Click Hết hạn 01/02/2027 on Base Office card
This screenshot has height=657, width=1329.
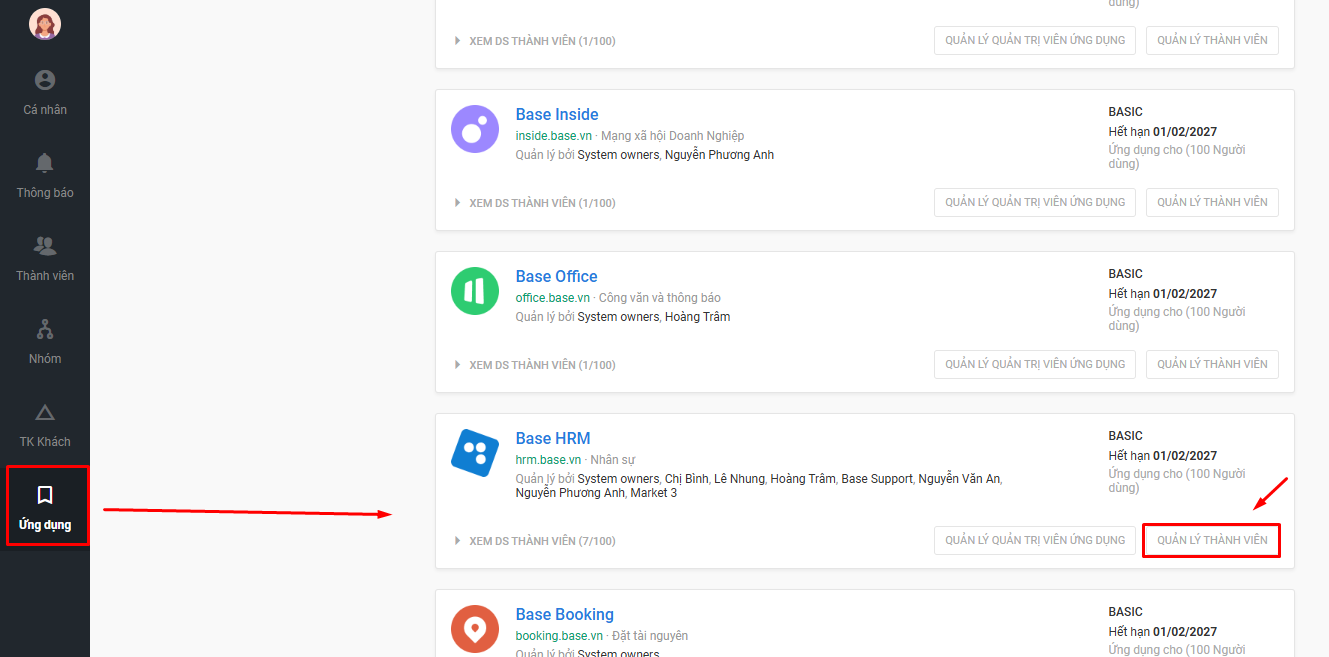click(x=1162, y=294)
